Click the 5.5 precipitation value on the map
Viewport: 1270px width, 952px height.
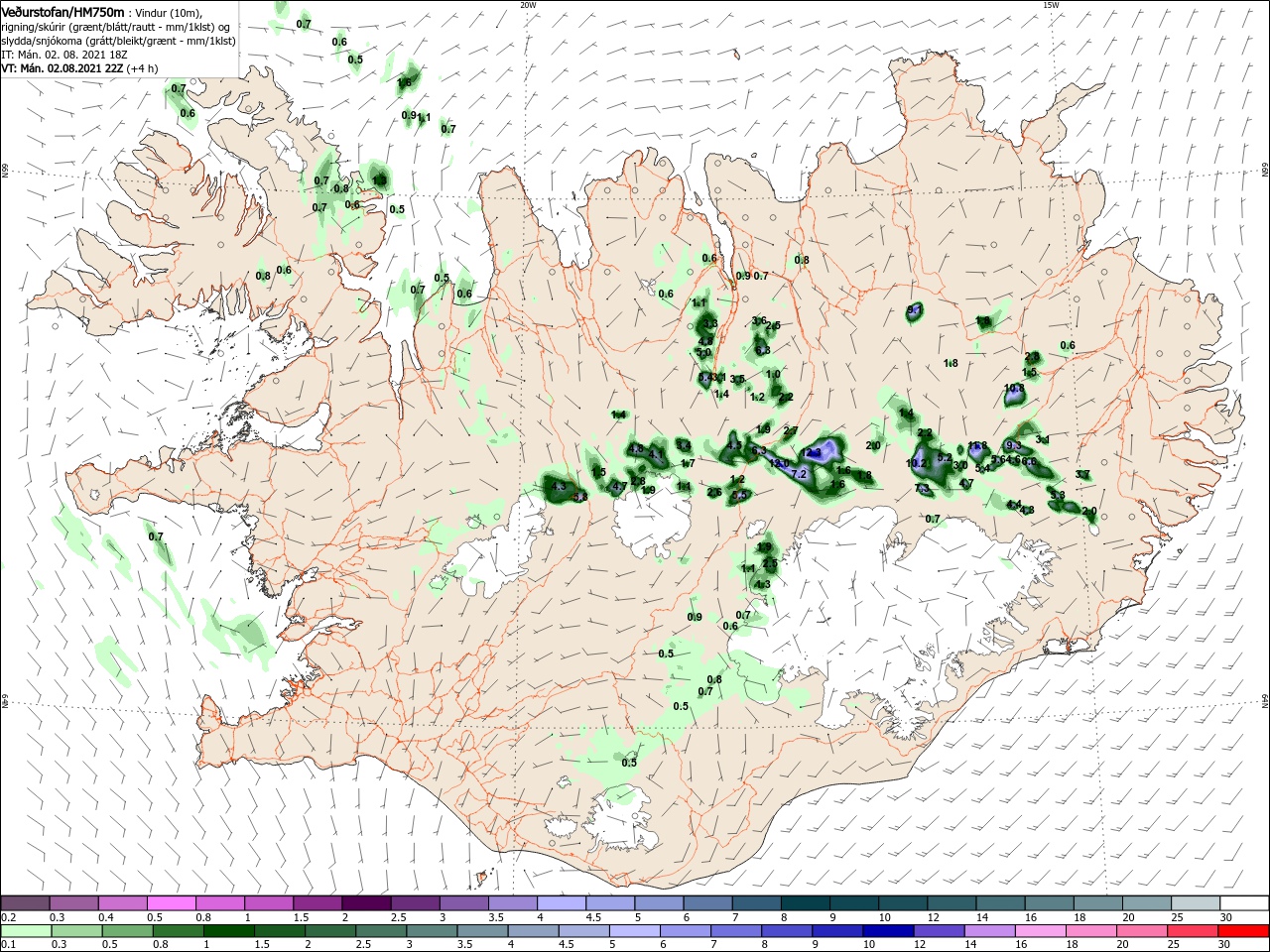click(x=739, y=495)
